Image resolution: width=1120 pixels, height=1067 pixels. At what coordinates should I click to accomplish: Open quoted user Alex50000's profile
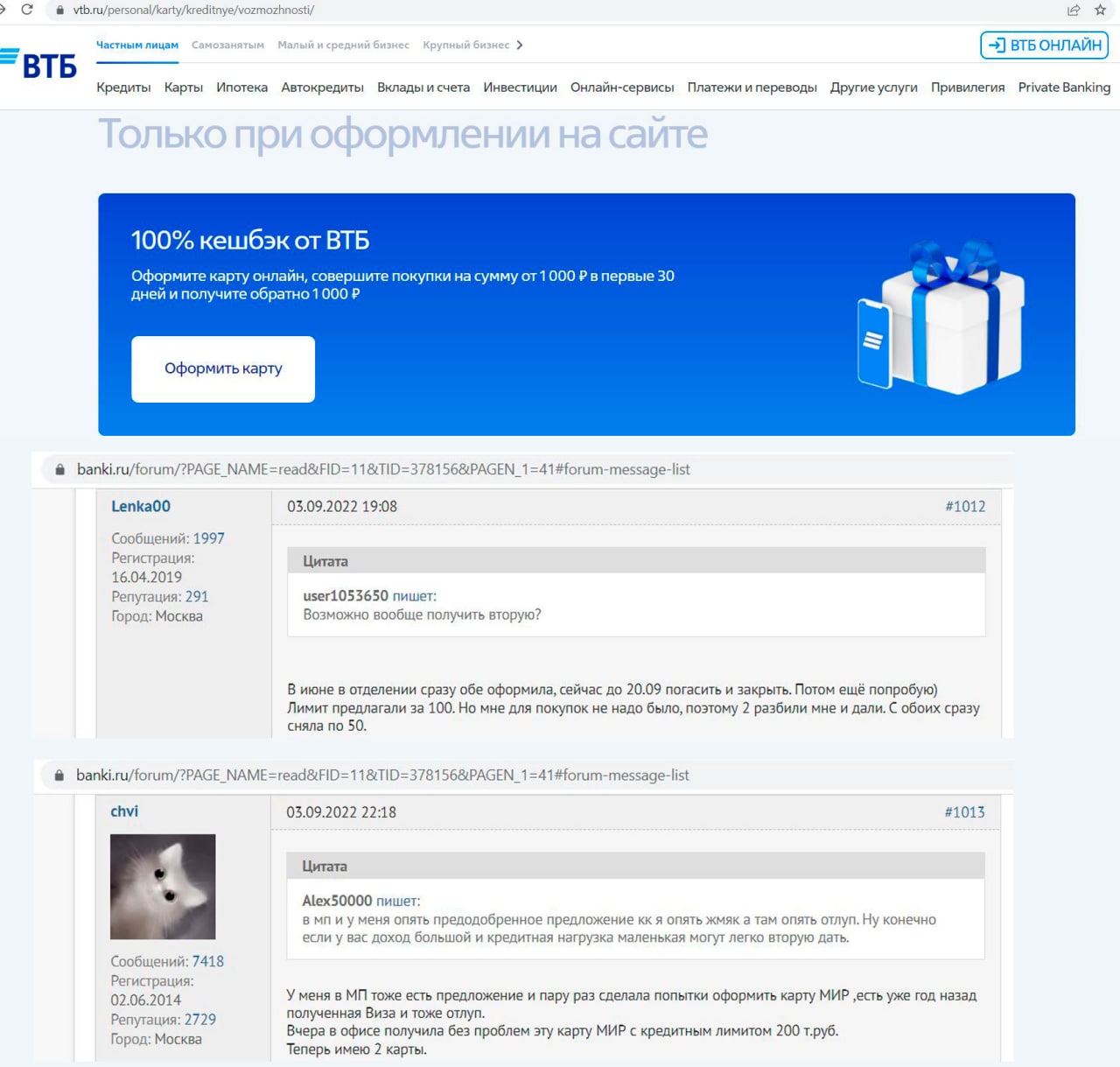pyautogui.click(x=337, y=901)
